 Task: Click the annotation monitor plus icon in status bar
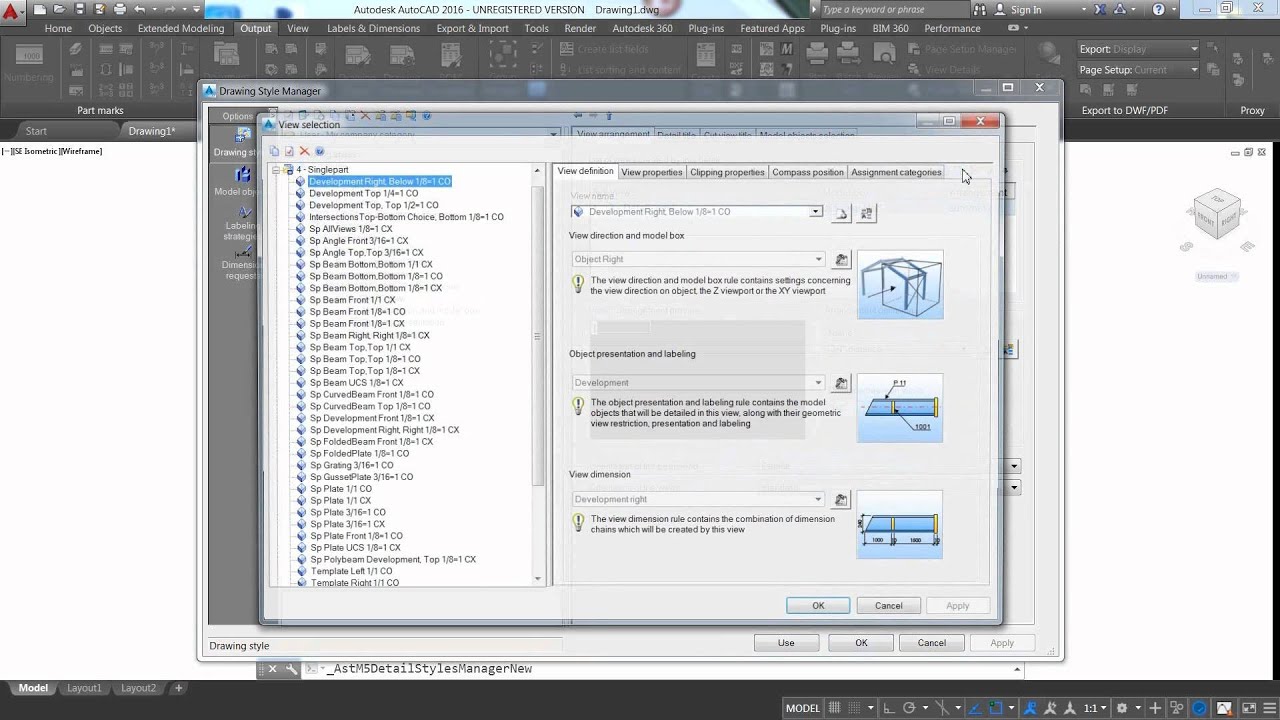point(1155,708)
